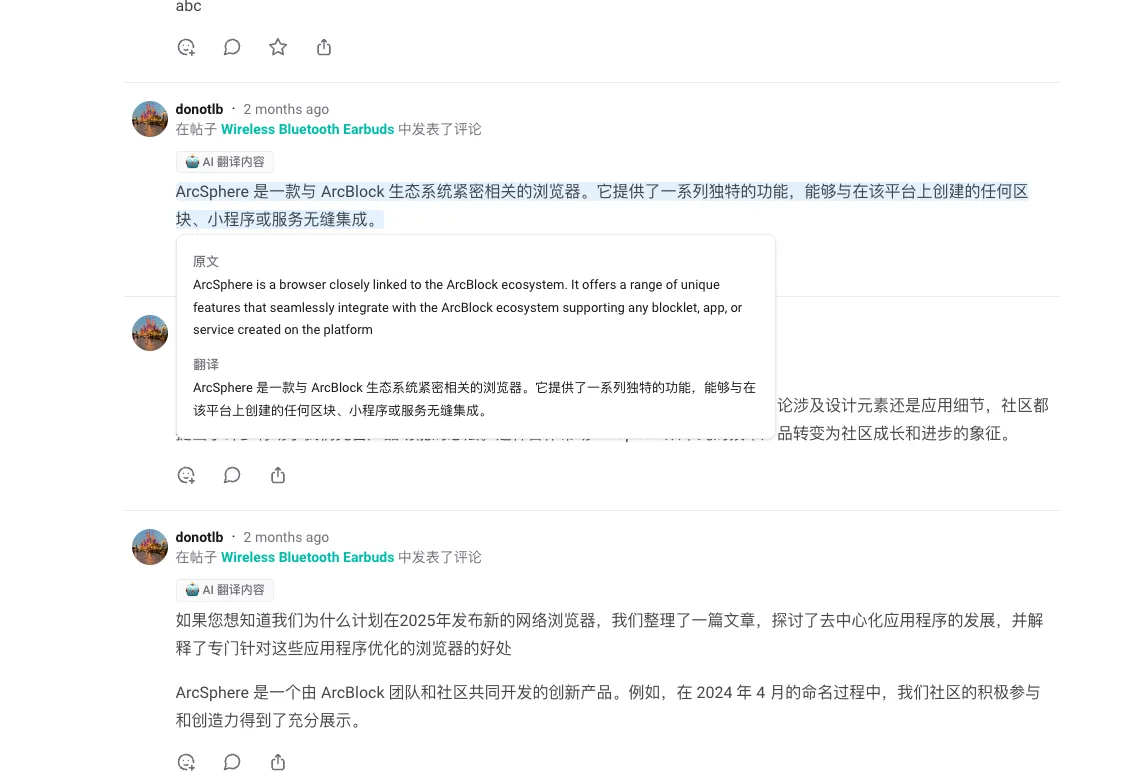The image size is (1139, 781).
Task: Reply to post ending 社区成长和进步的象征
Action: 232,475
